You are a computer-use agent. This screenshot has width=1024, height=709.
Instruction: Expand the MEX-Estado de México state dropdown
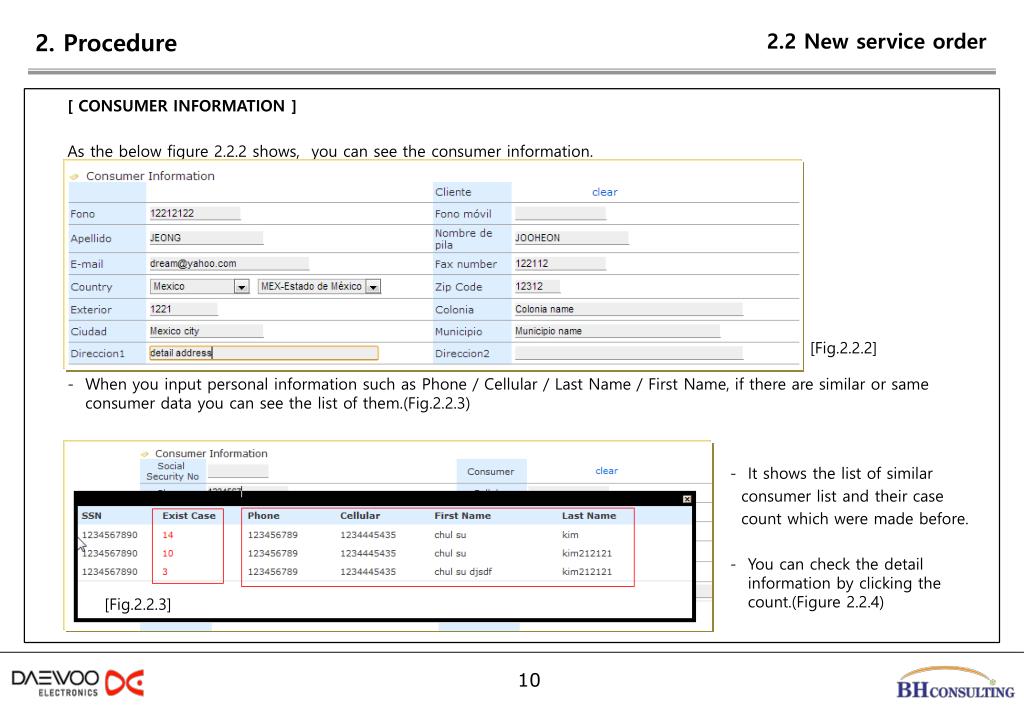tap(373, 287)
